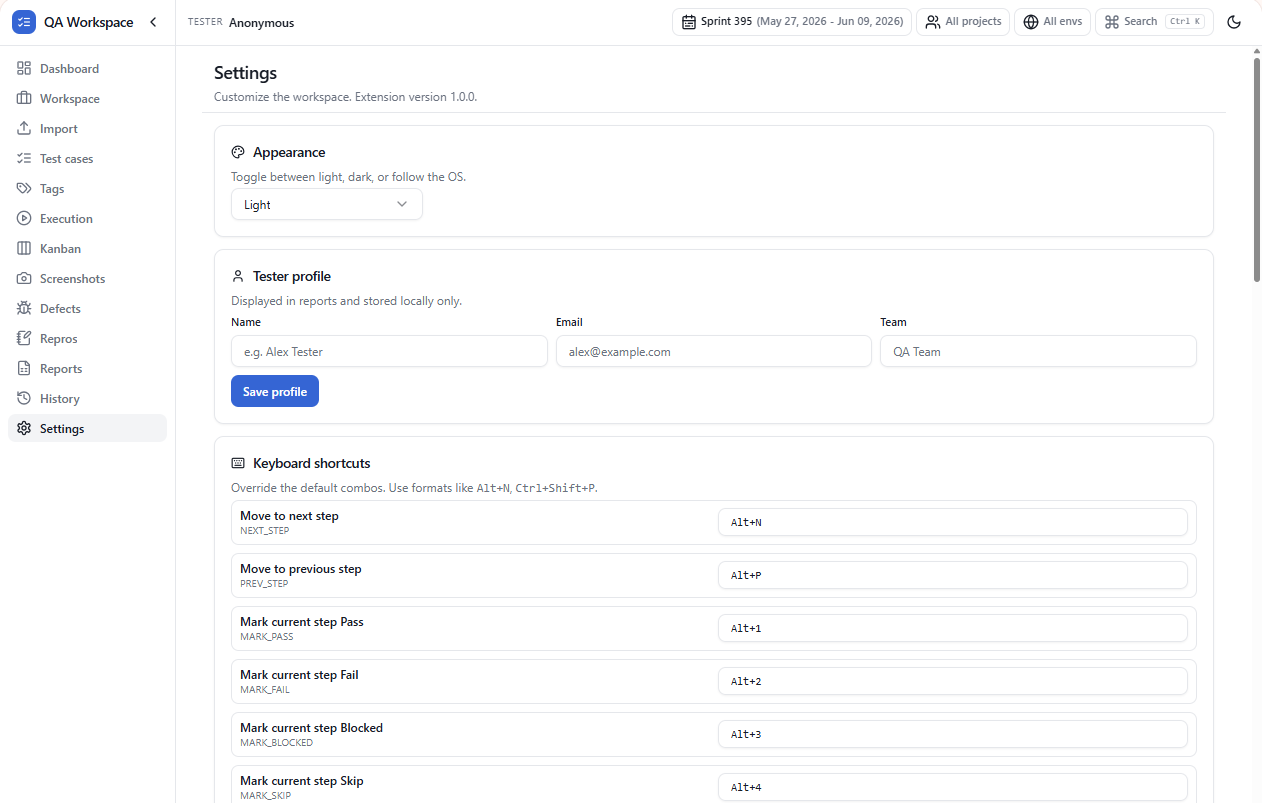Image resolution: width=1262 pixels, height=803 pixels.
Task: Open Search with the Ctrl K button
Action: pyautogui.click(x=1154, y=22)
